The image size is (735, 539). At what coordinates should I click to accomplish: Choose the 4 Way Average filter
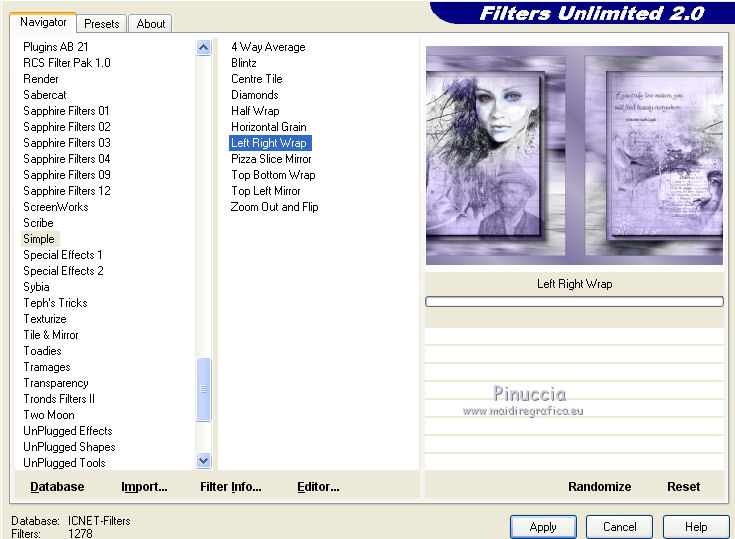point(268,47)
